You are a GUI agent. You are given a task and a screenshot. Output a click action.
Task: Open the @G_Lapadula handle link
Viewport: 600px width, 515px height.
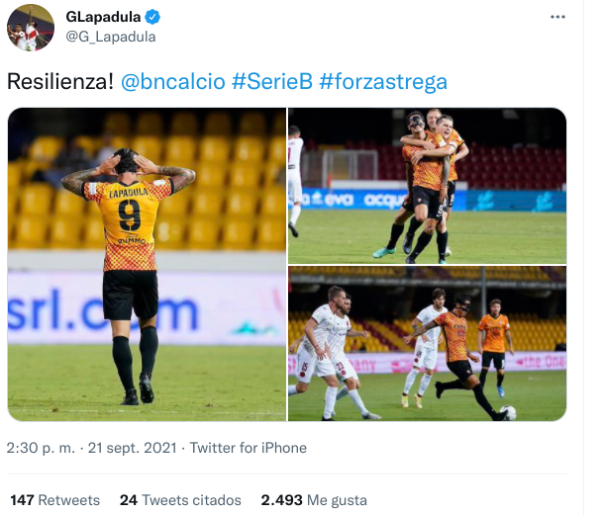click(111, 37)
